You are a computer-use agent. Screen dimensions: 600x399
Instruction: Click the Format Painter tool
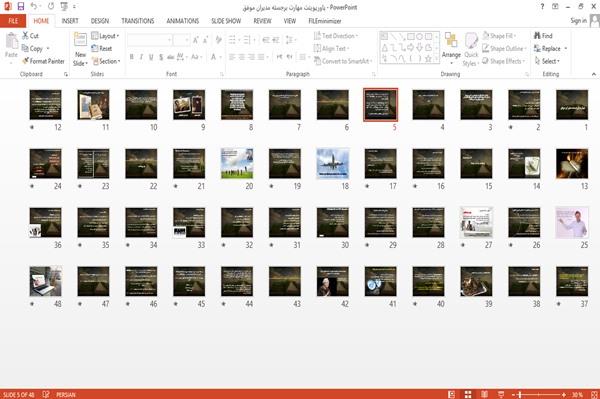tap(43, 61)
